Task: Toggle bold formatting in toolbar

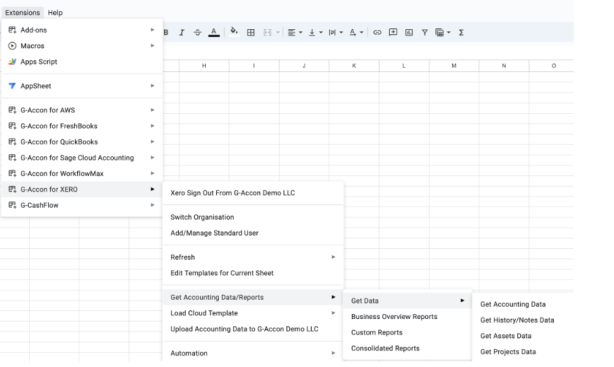Action: click(x=166, y=33)
